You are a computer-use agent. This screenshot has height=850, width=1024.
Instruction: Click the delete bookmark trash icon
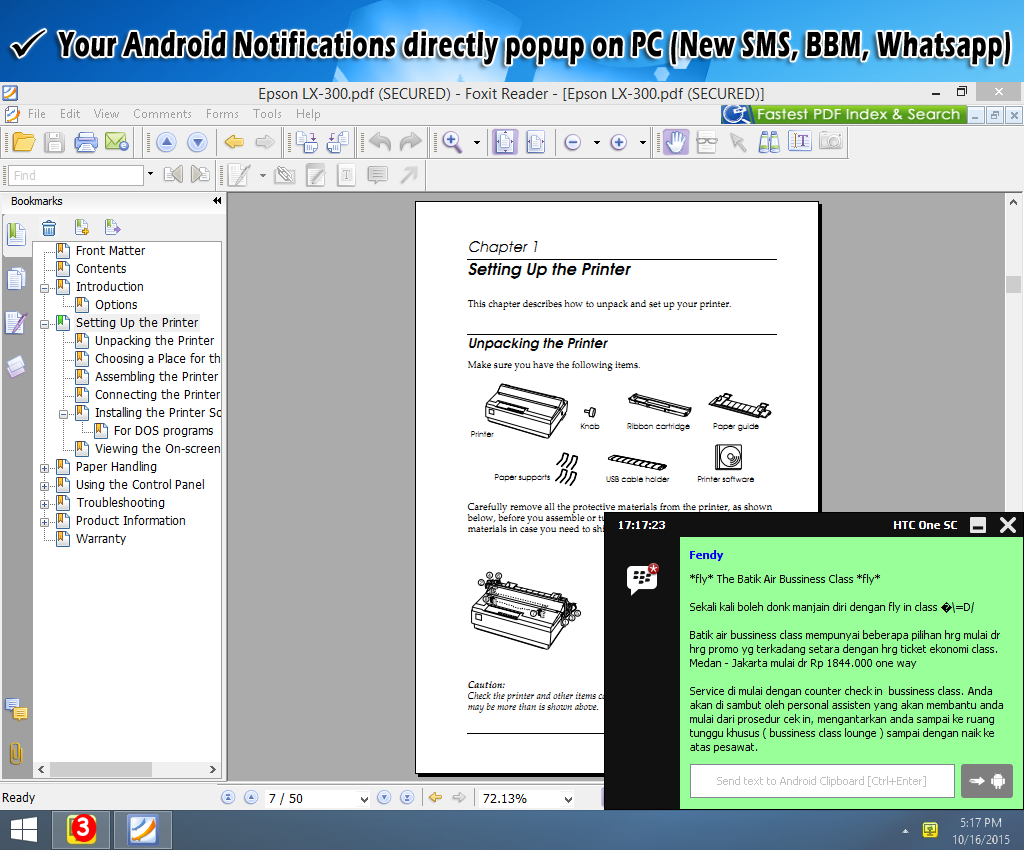tap(49, 227)
